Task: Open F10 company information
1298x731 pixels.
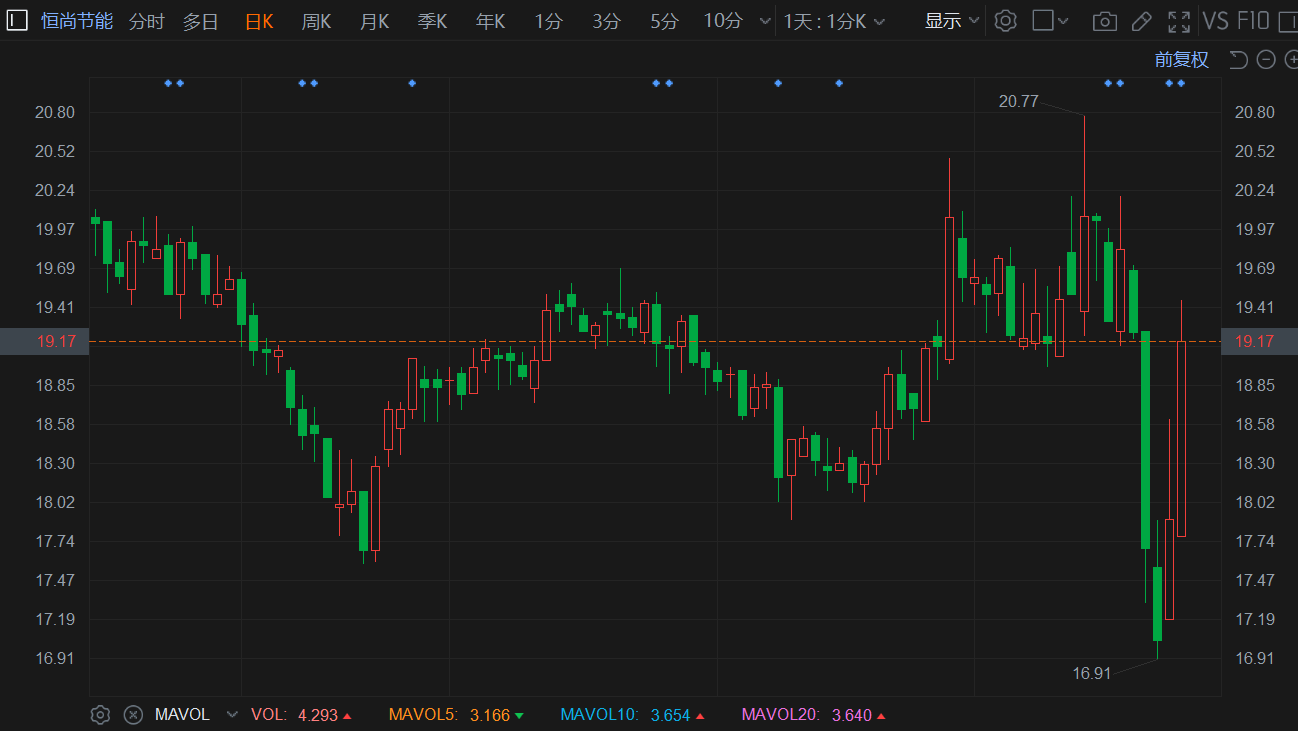Action: [1253, 21]
